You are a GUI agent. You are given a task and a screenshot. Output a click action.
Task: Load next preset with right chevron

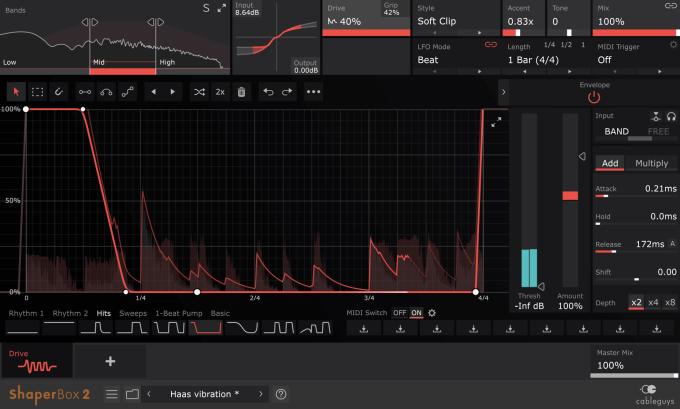pos(261,394)
